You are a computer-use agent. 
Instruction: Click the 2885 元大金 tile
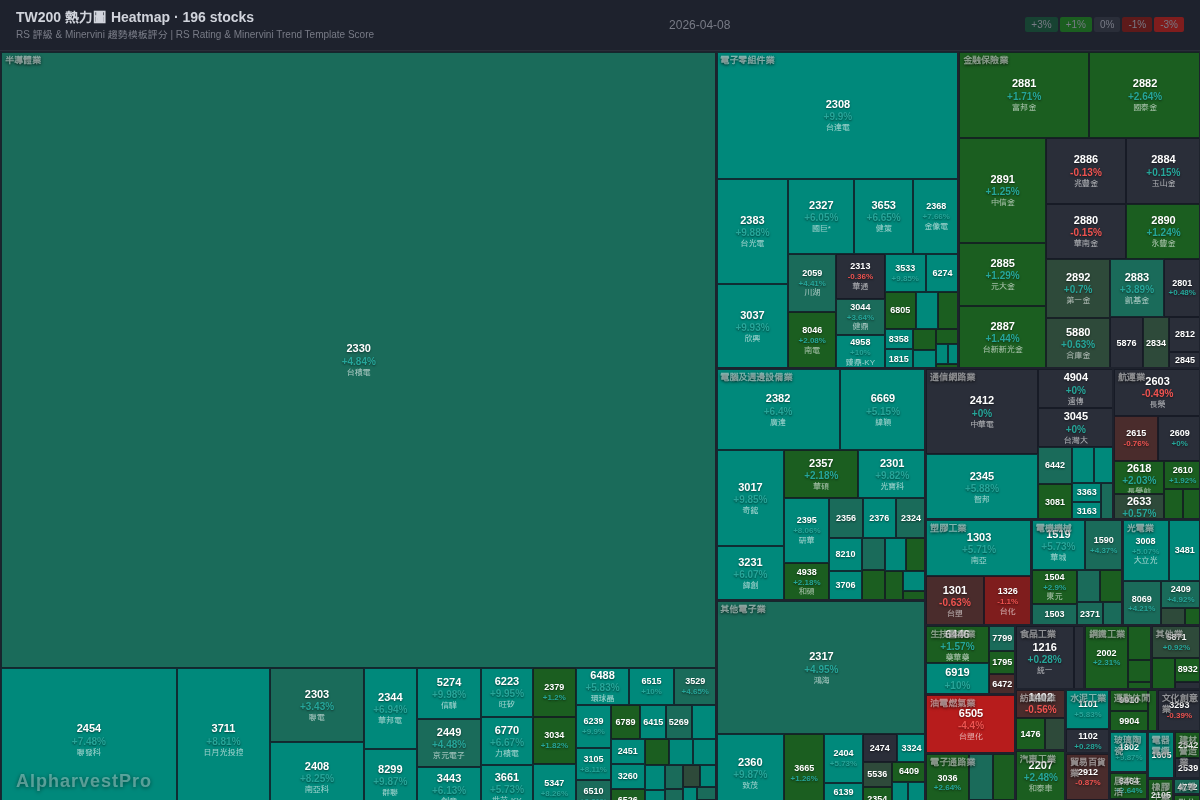tap(1002, 275)
